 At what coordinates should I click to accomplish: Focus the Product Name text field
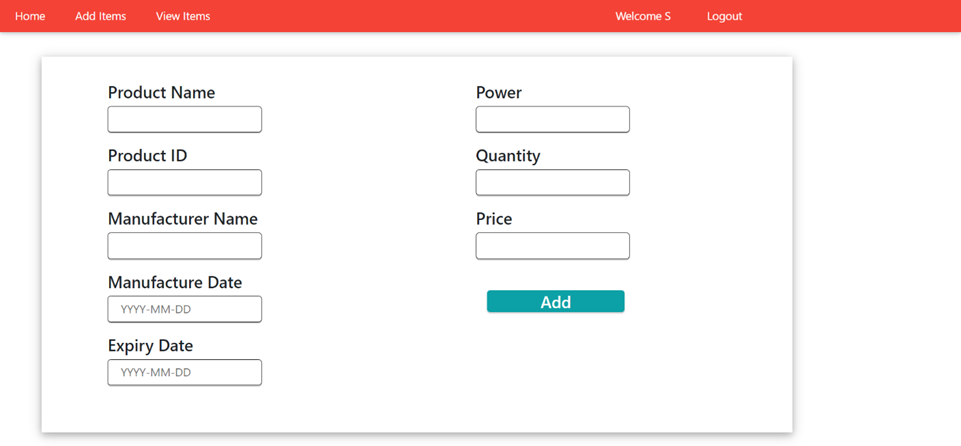point(185,119)
